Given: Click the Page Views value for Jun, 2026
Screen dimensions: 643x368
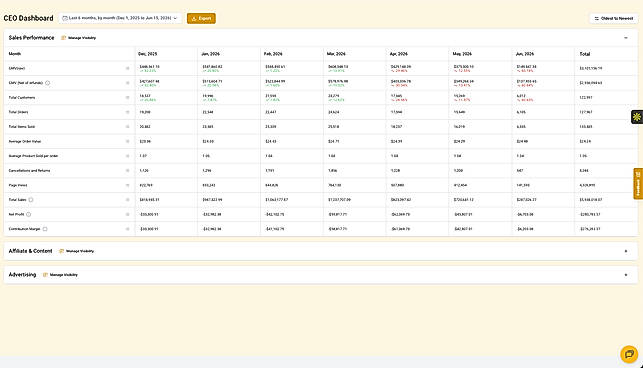Looking at the screenshot, I should (523, 185).
